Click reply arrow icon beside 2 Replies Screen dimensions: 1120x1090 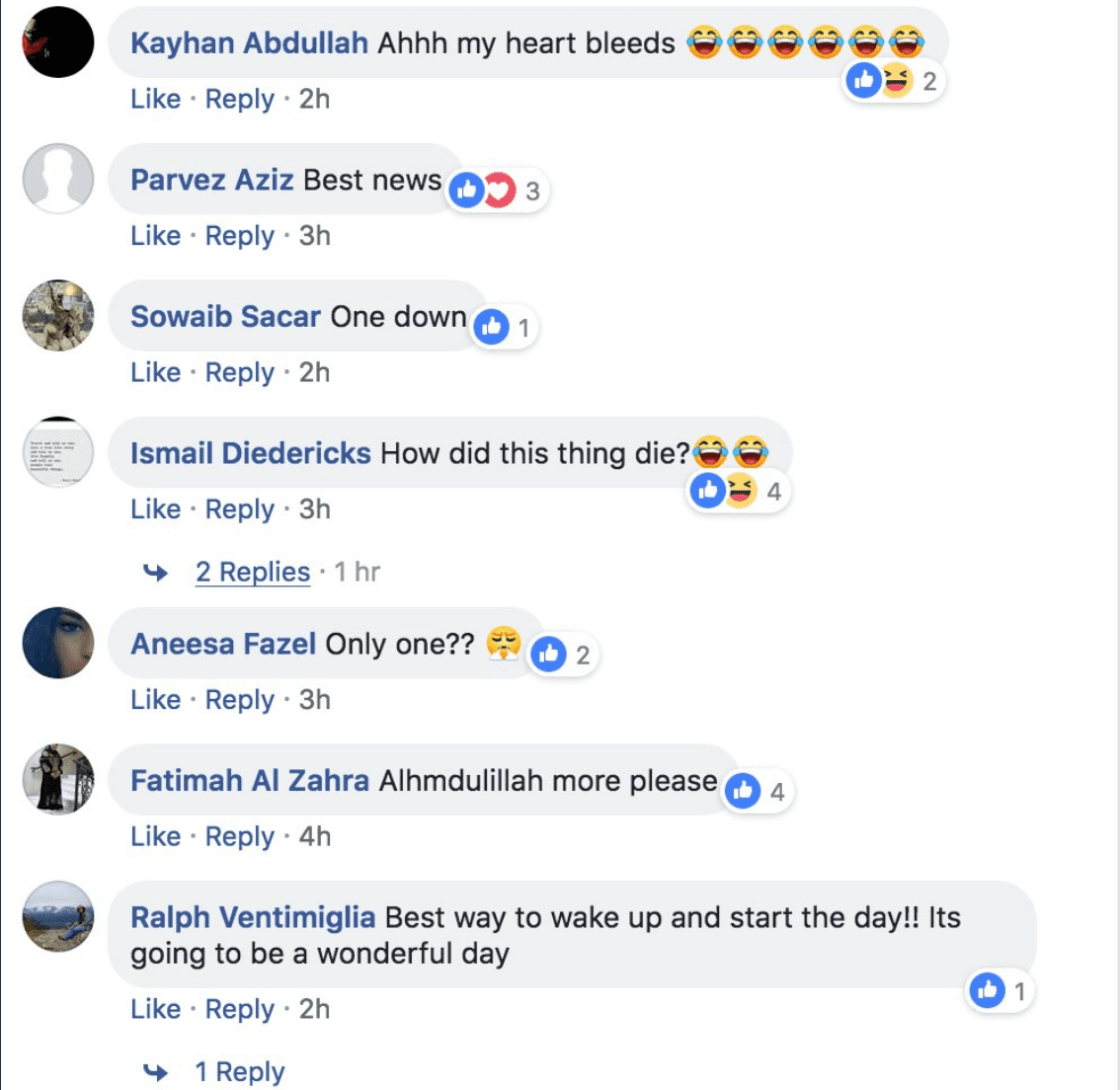(x=156, y=573)
